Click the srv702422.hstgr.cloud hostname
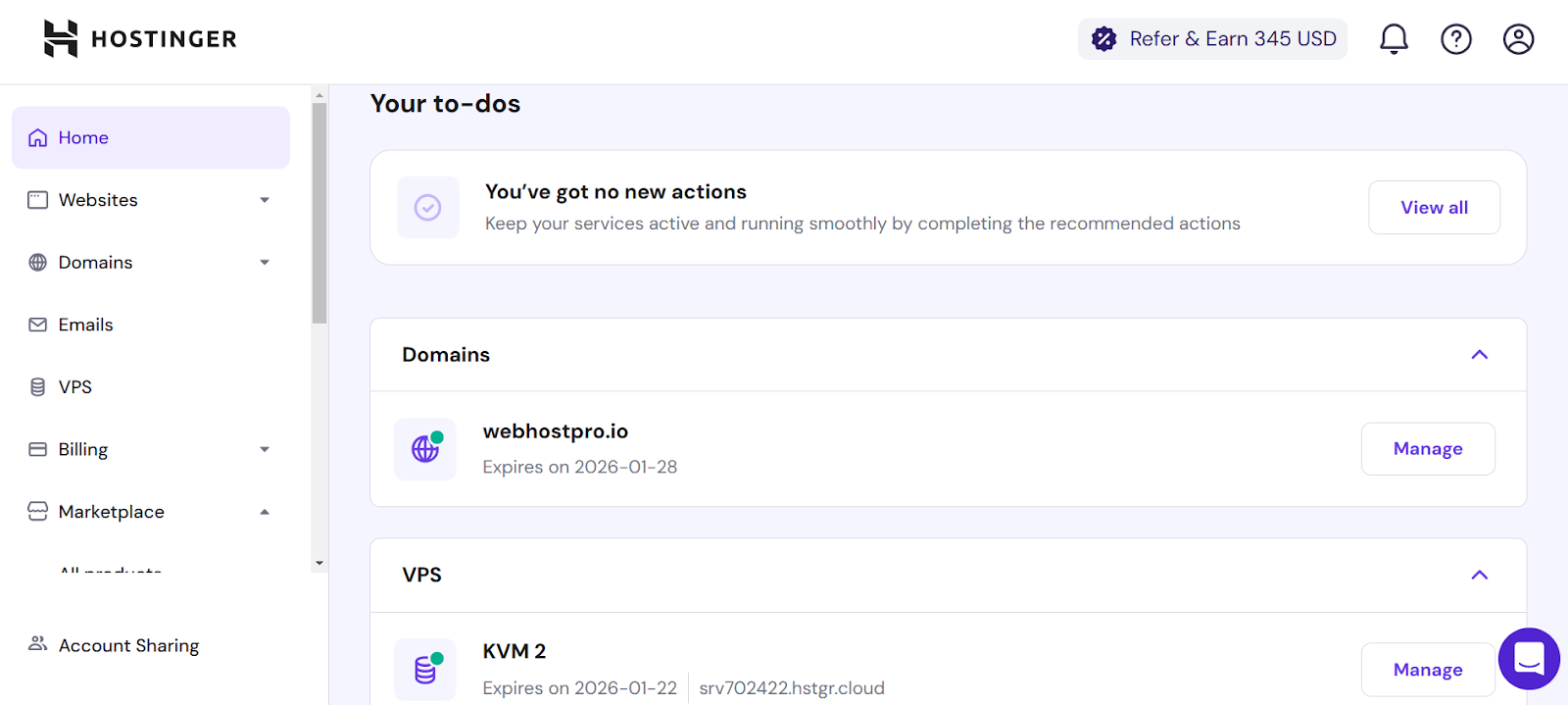This screenshot has height=705, width=1568. tap(792, 688)
